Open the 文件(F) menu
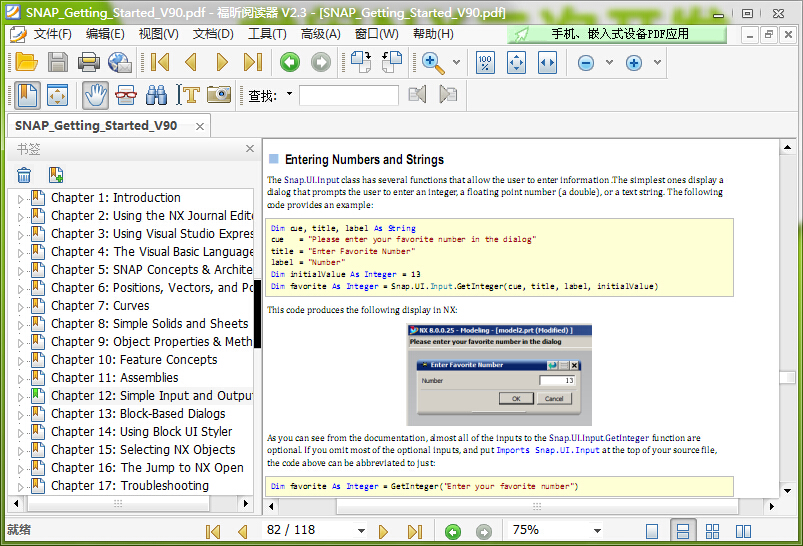This screenshot has height=546, width=803. 52,33
